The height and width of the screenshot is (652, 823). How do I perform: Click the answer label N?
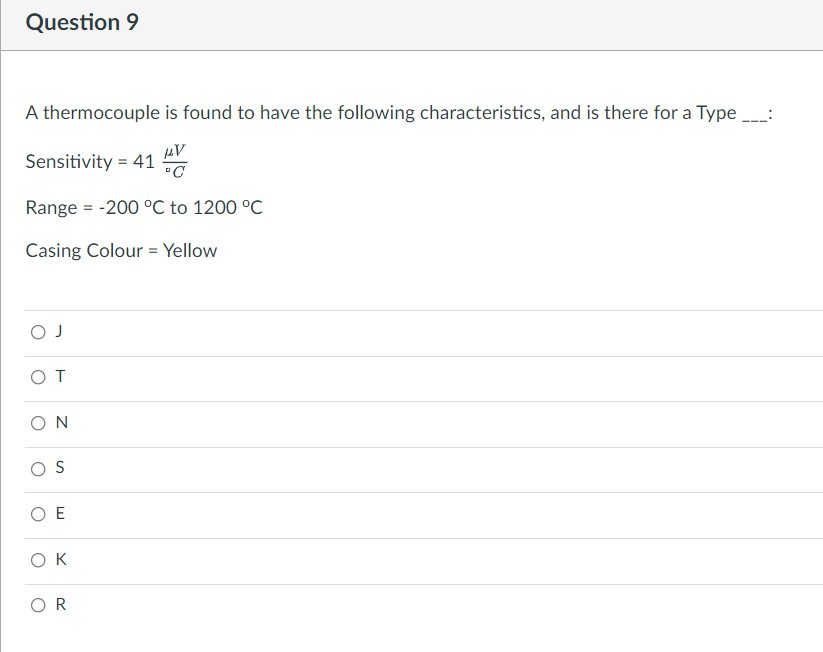(59, 422)
